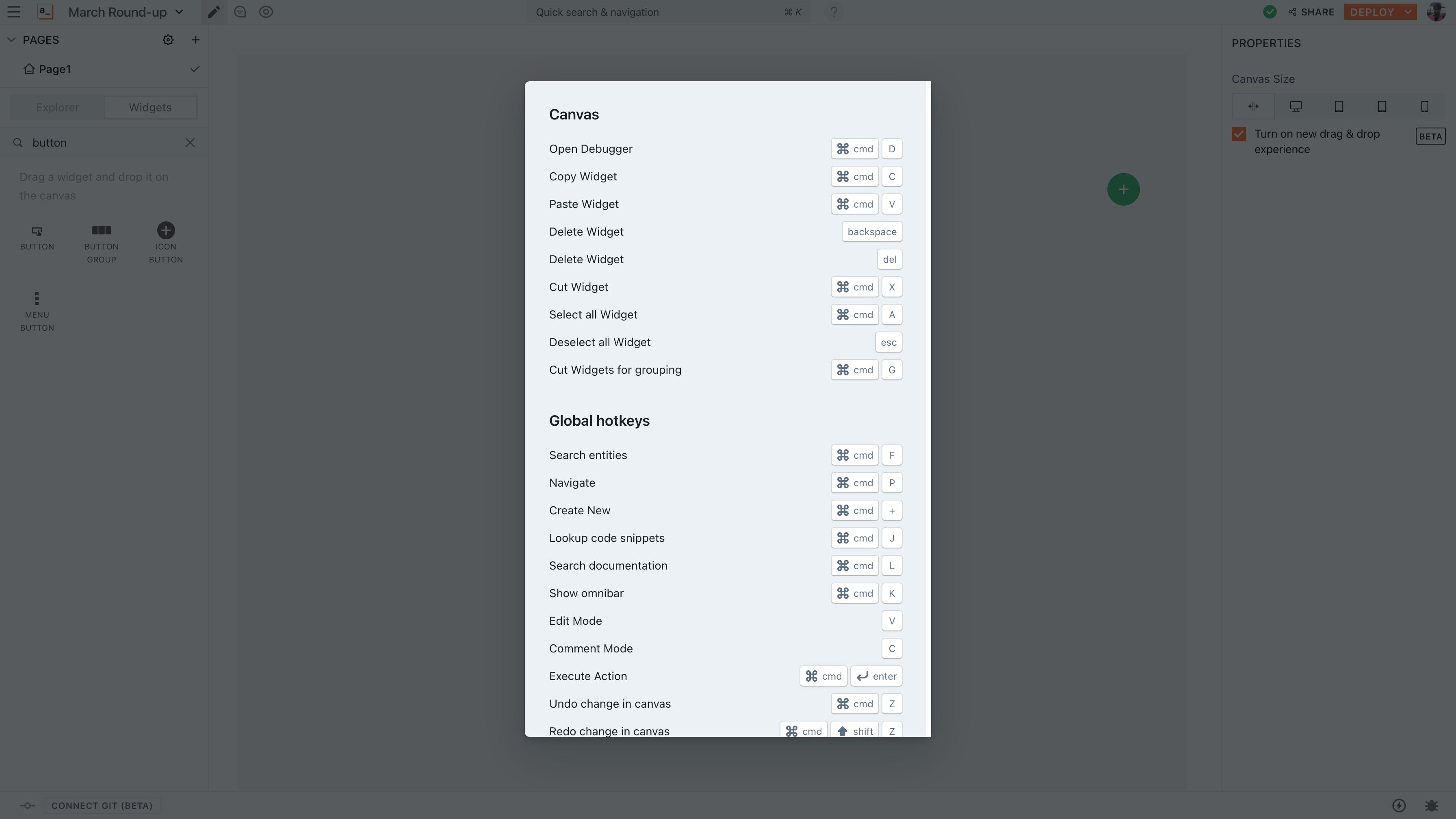1456x819 pixels.
Task: Click the page-selected checkmark beside Page1
Action: (195, 69)
